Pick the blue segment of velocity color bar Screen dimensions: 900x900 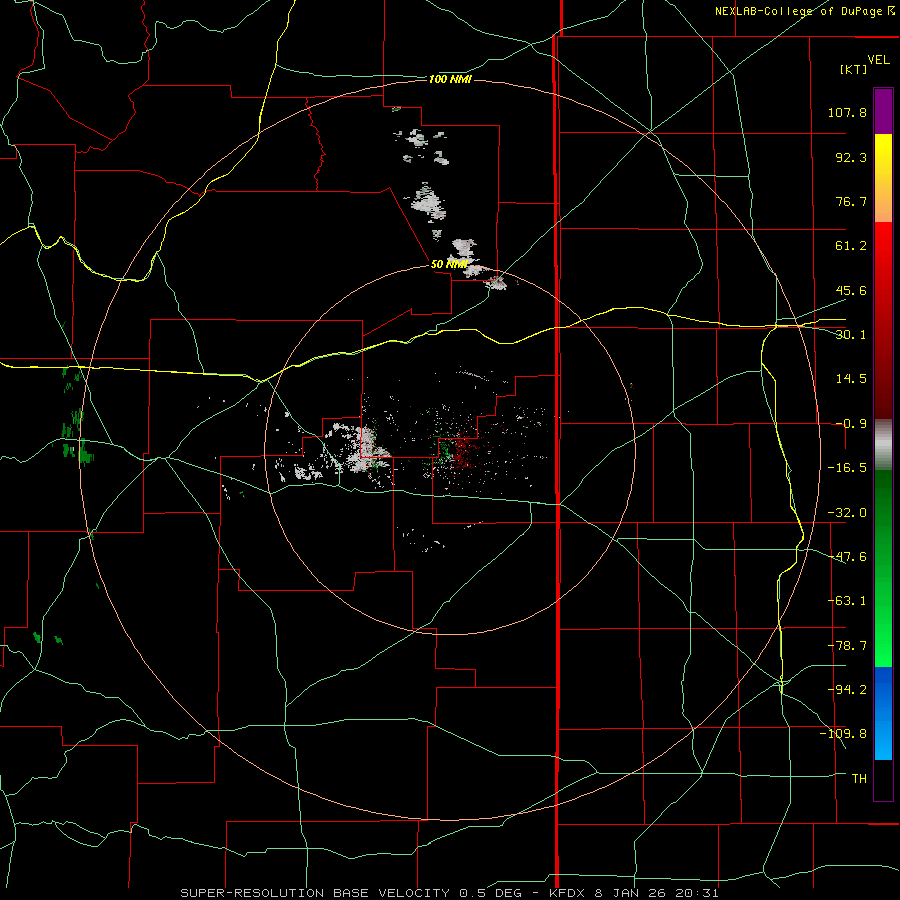pos(883,713)
